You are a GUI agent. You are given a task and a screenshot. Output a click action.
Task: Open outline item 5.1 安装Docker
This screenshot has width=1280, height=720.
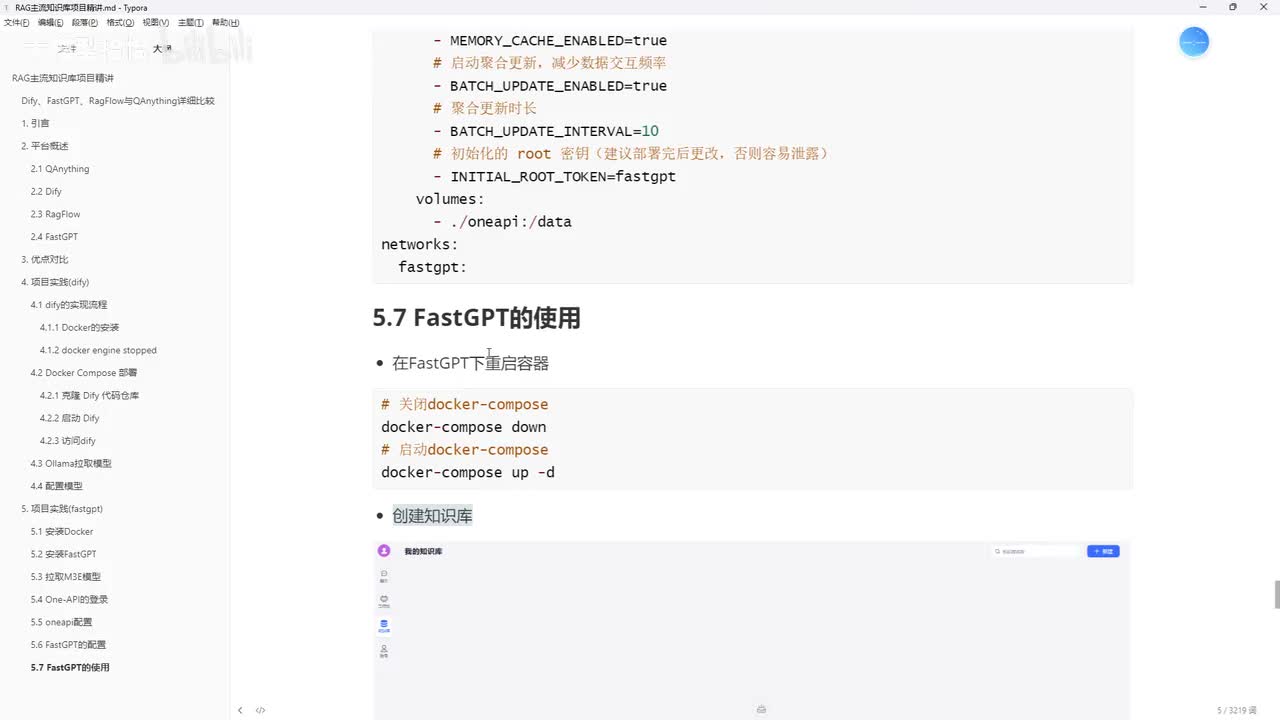click(62, 531)
